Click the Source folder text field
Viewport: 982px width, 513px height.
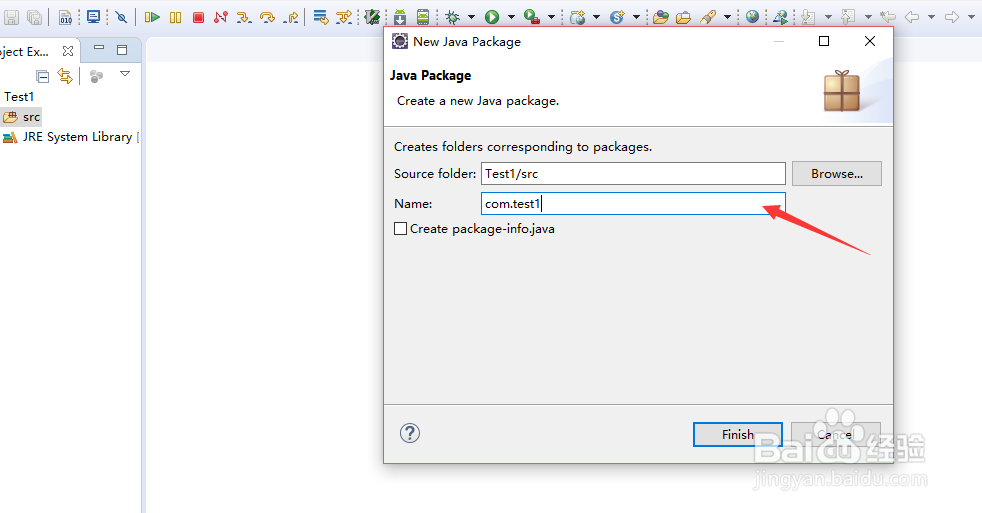coord(633,174)
